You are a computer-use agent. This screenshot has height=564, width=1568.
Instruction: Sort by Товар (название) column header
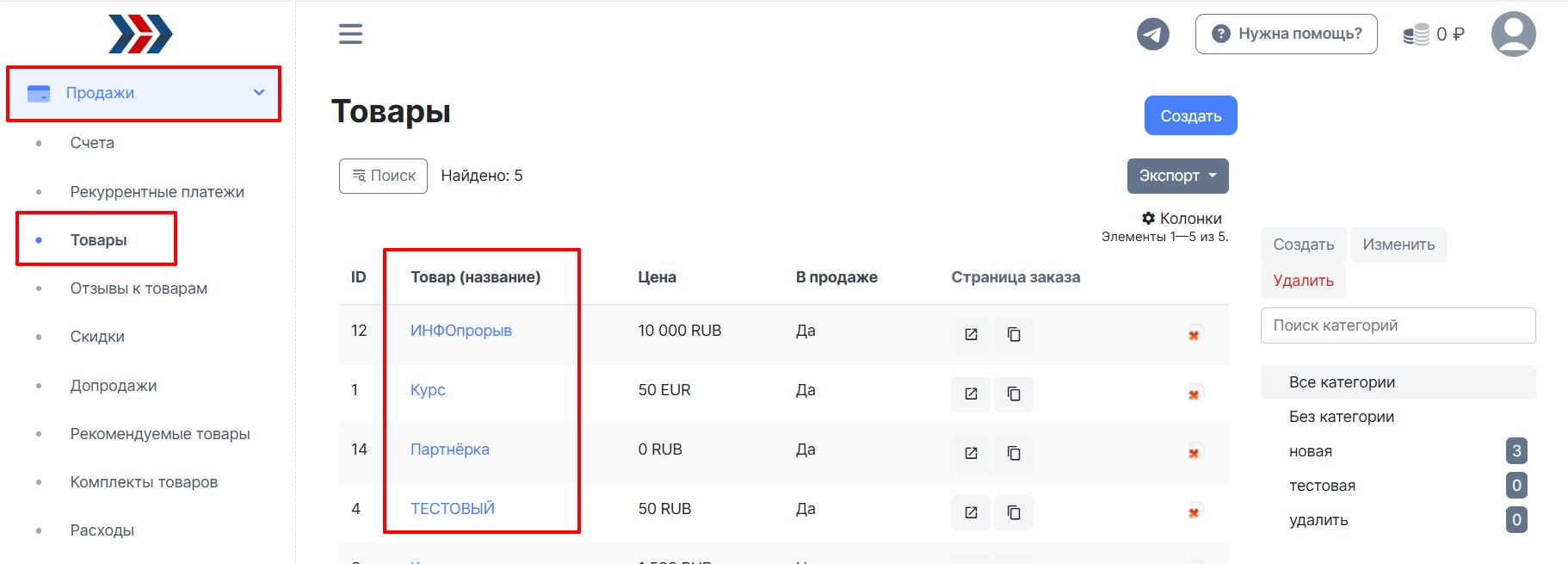point(475,277)
